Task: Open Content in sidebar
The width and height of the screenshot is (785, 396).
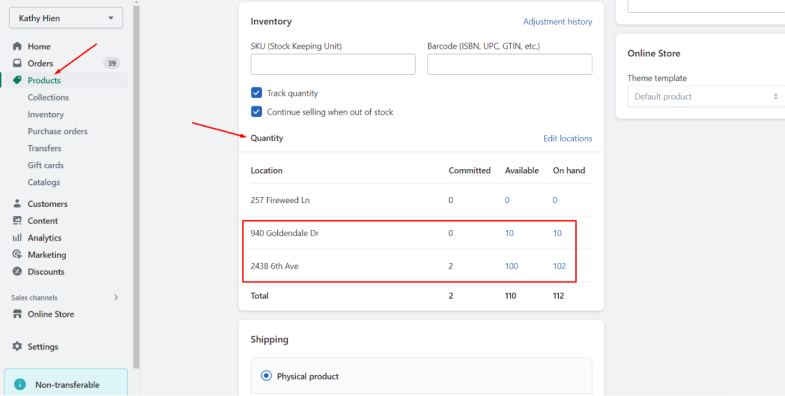Action: click(43, 221)
